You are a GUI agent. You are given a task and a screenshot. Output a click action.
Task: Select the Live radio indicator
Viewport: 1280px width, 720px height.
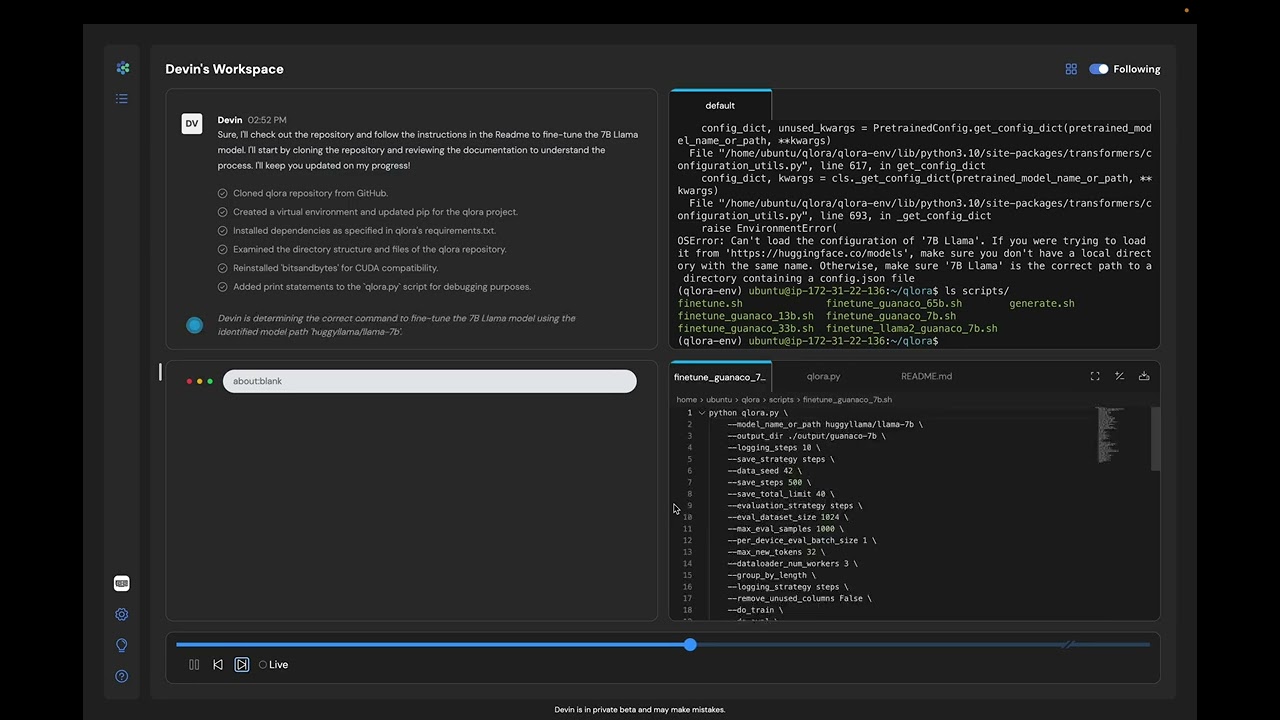click(263, 665)
